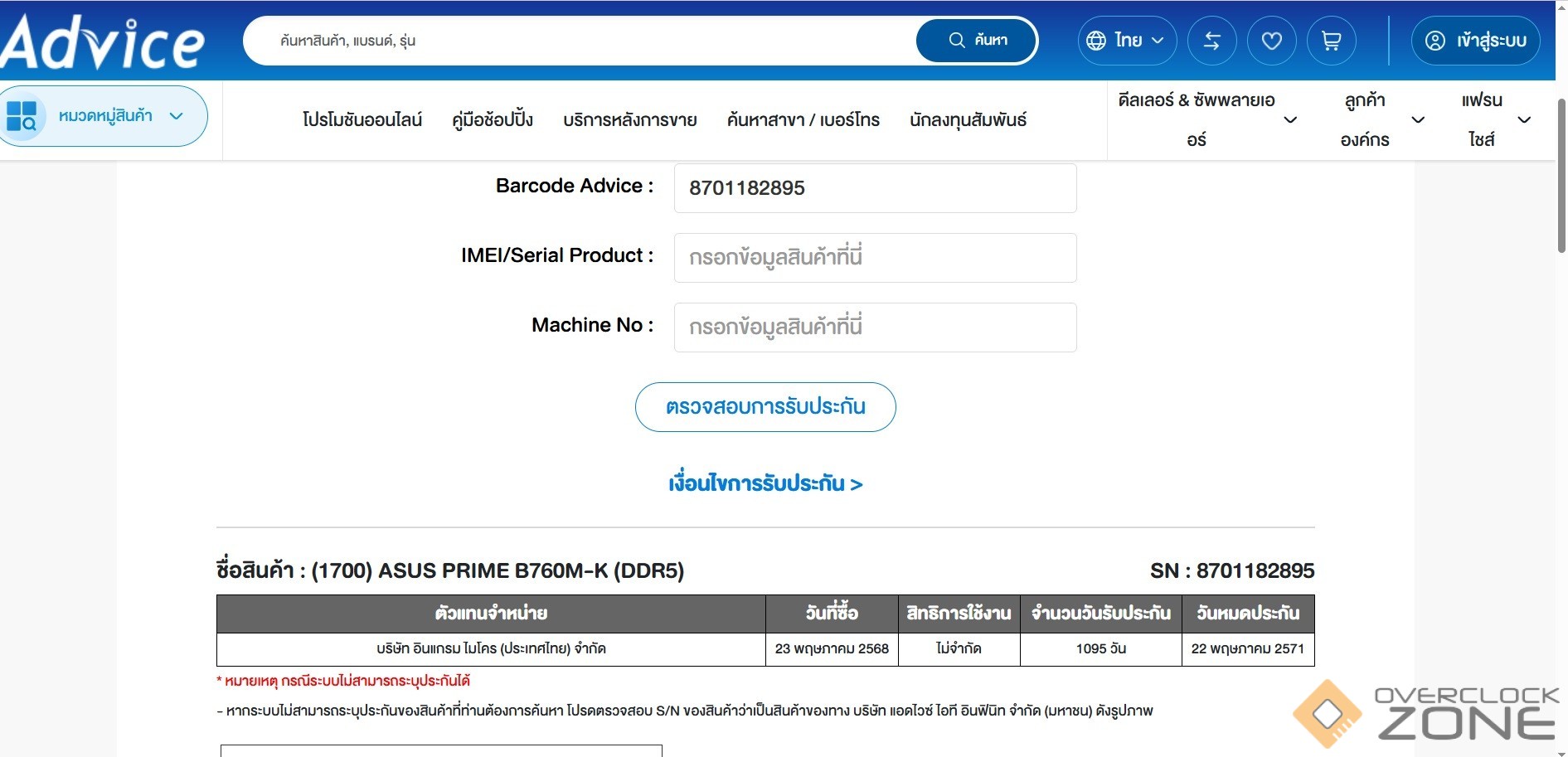Click the scrollbar down arrow

click(x=1561, y=752)
